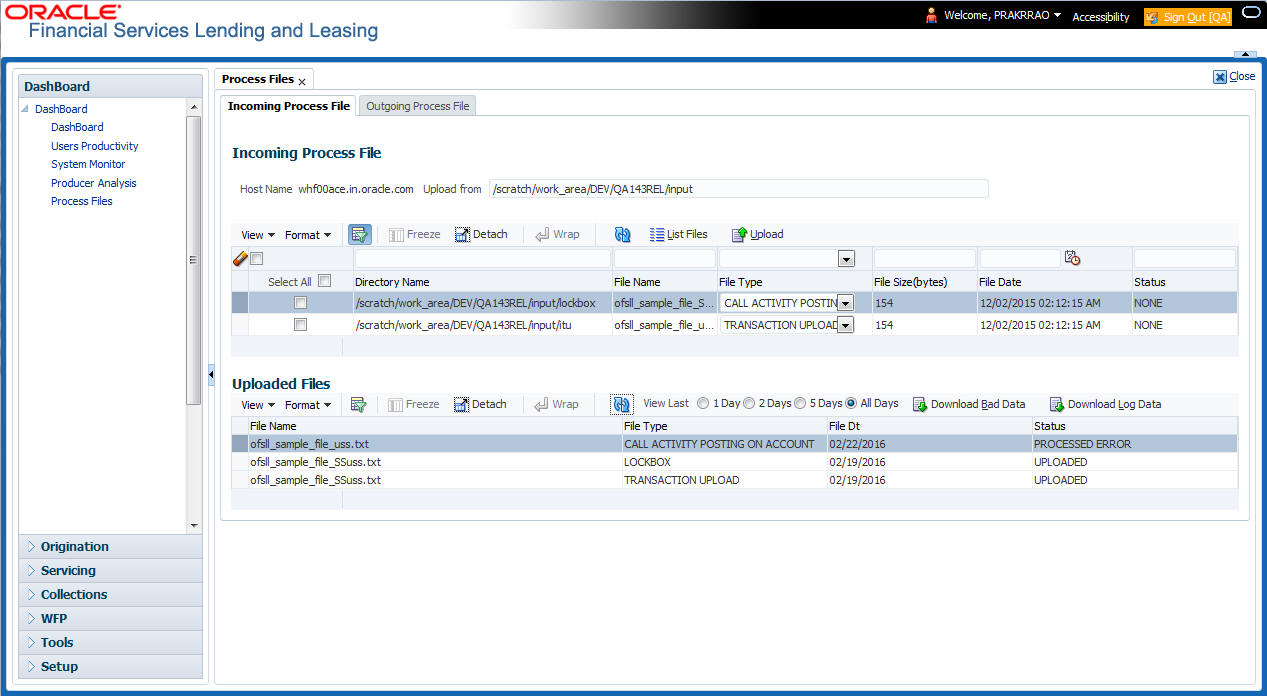Open Users Productivity in the DashBoard tree
The width and height of the screenshot is (1267, 696).
pyautogui.click(x=95, y=146)
